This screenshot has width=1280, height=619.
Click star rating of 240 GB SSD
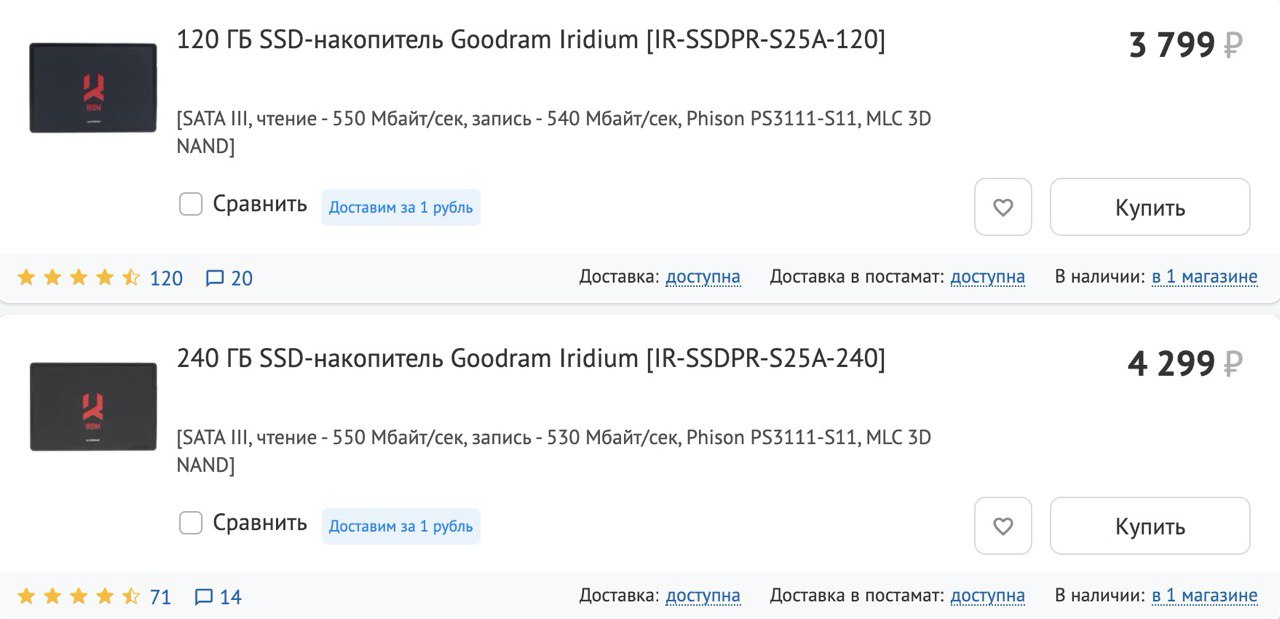coord(79,597)
